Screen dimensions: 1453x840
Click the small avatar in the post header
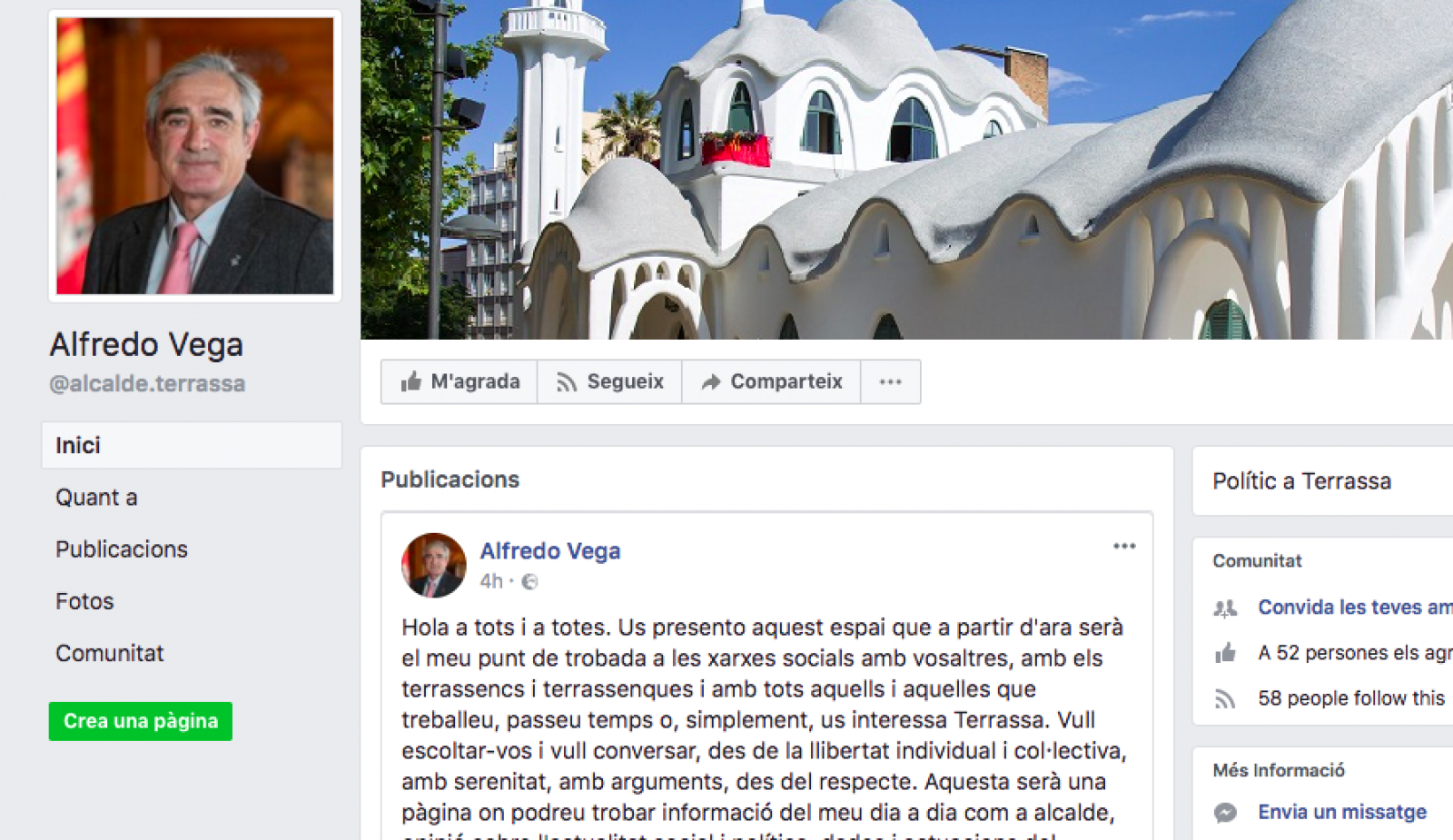point(434,565)
